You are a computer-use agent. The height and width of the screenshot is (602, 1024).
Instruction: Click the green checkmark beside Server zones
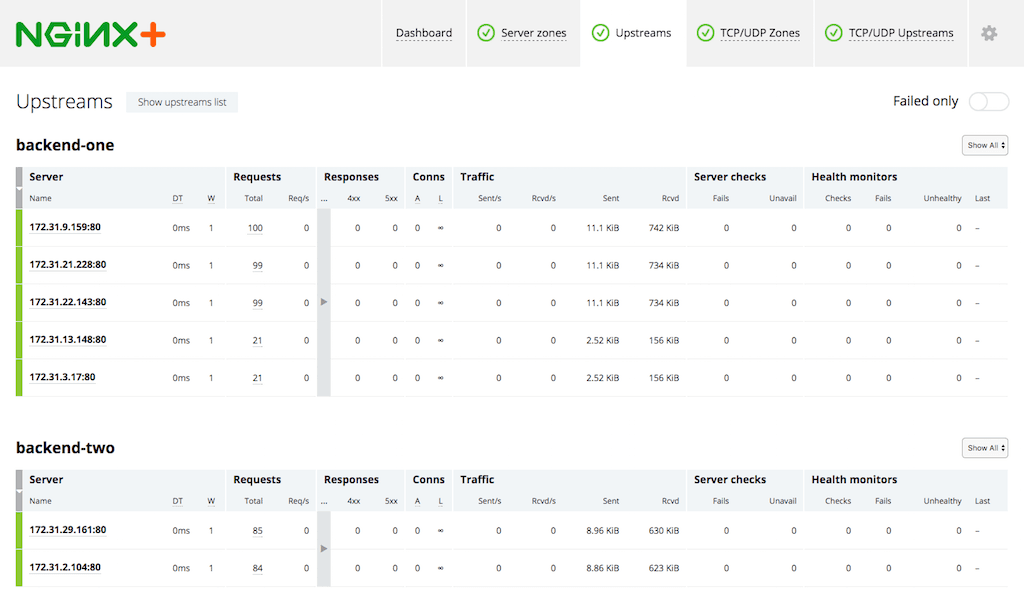click(x=486, y=32)
